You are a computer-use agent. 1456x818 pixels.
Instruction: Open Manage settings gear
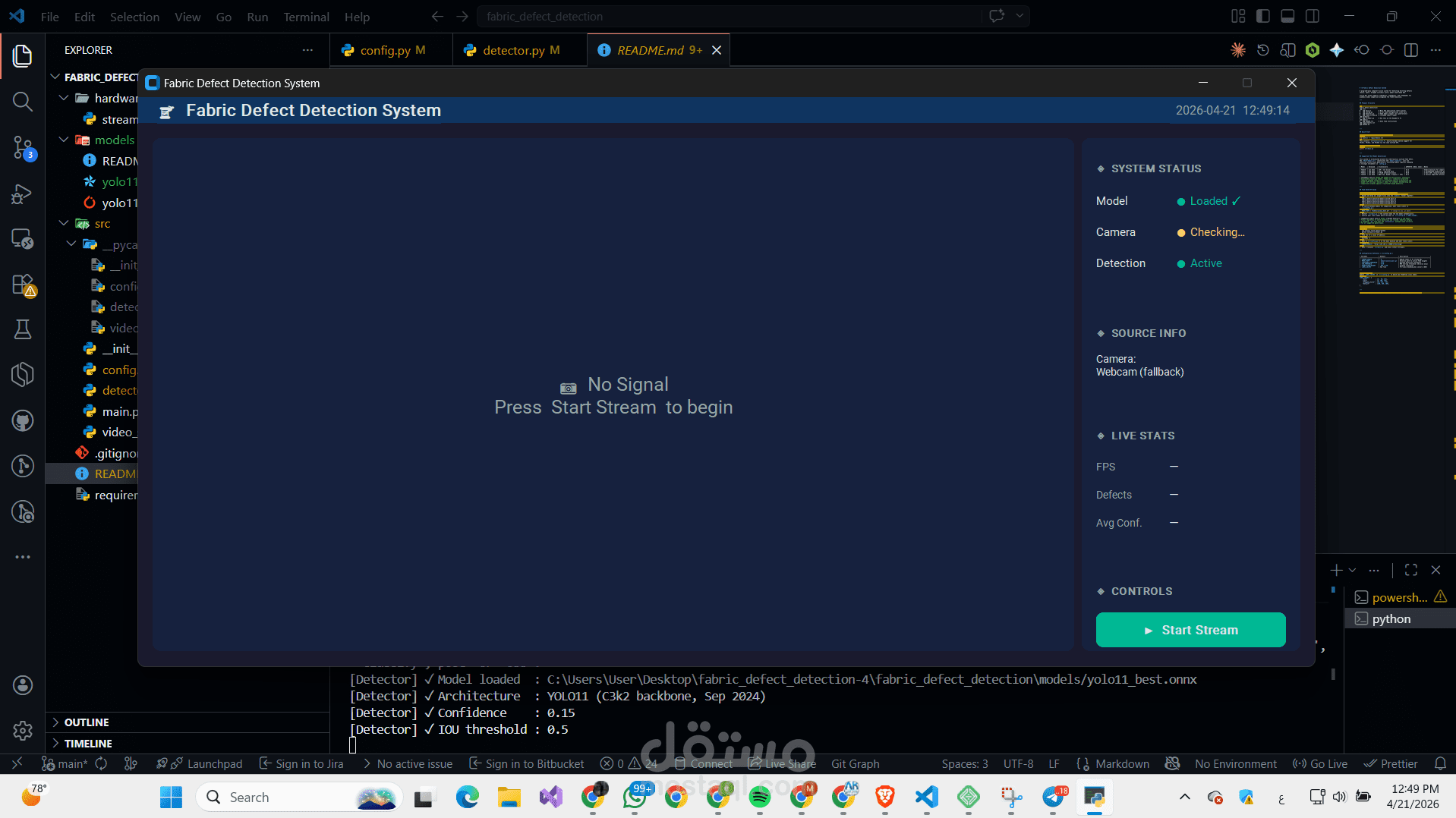click(x=23, y=731)
